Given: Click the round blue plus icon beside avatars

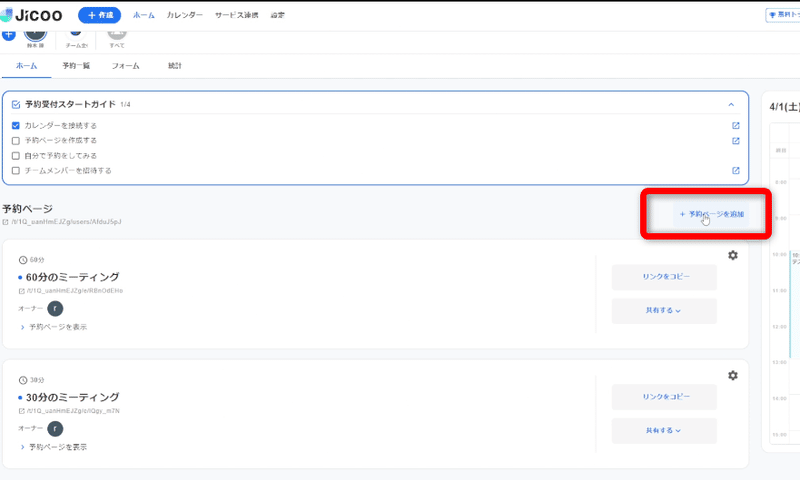Looking at the screenshot, I should click(9, 35).
